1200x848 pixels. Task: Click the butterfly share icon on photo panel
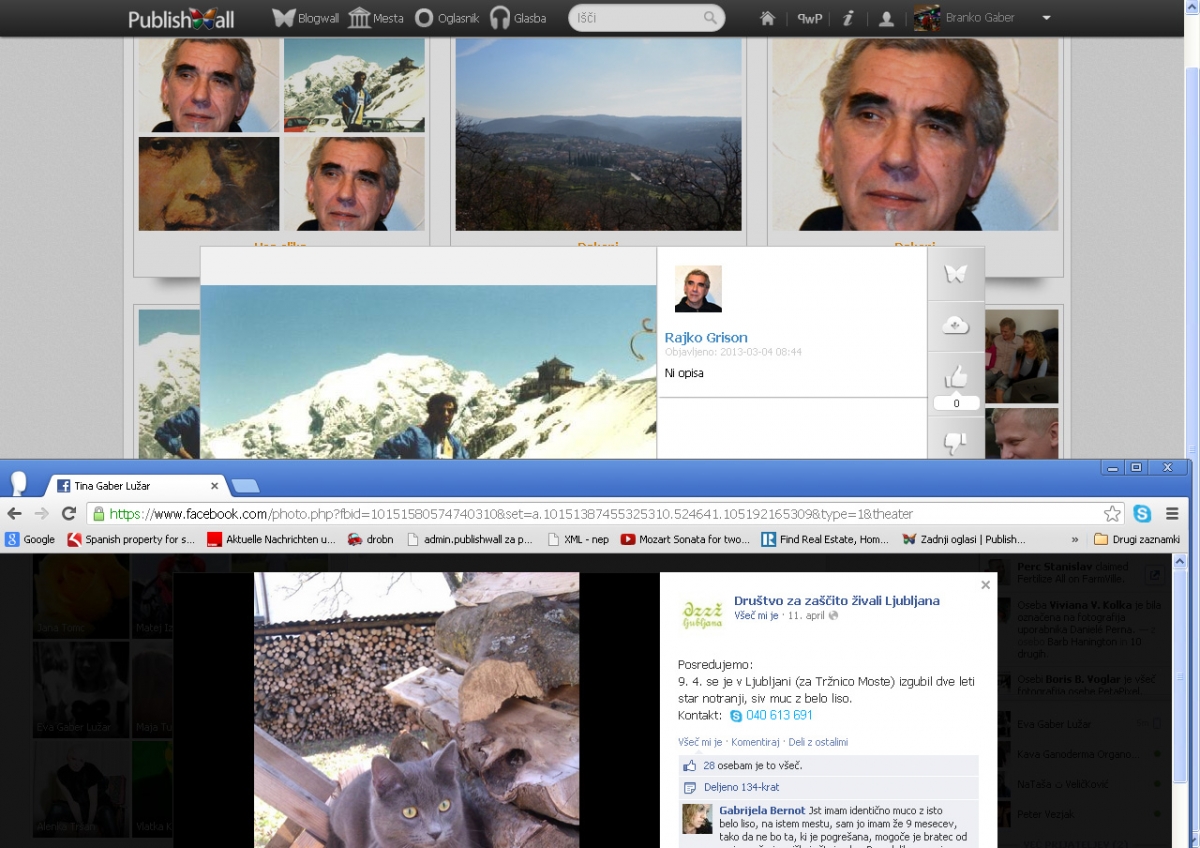956,273
